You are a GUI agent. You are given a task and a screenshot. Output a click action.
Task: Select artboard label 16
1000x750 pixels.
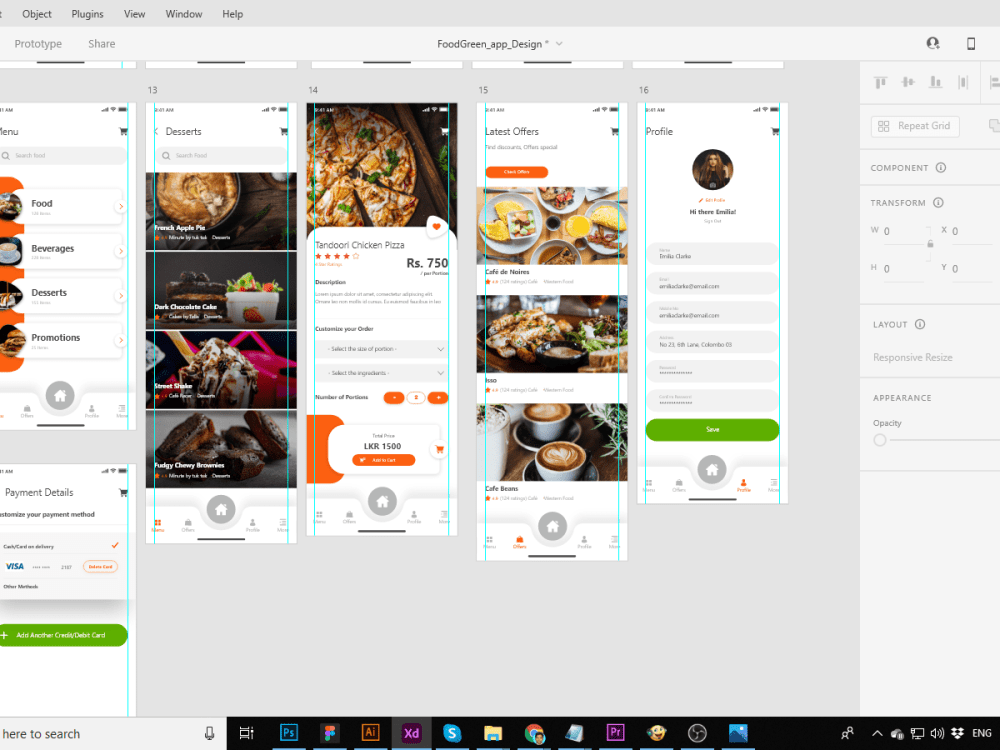(x=643, y=90)
